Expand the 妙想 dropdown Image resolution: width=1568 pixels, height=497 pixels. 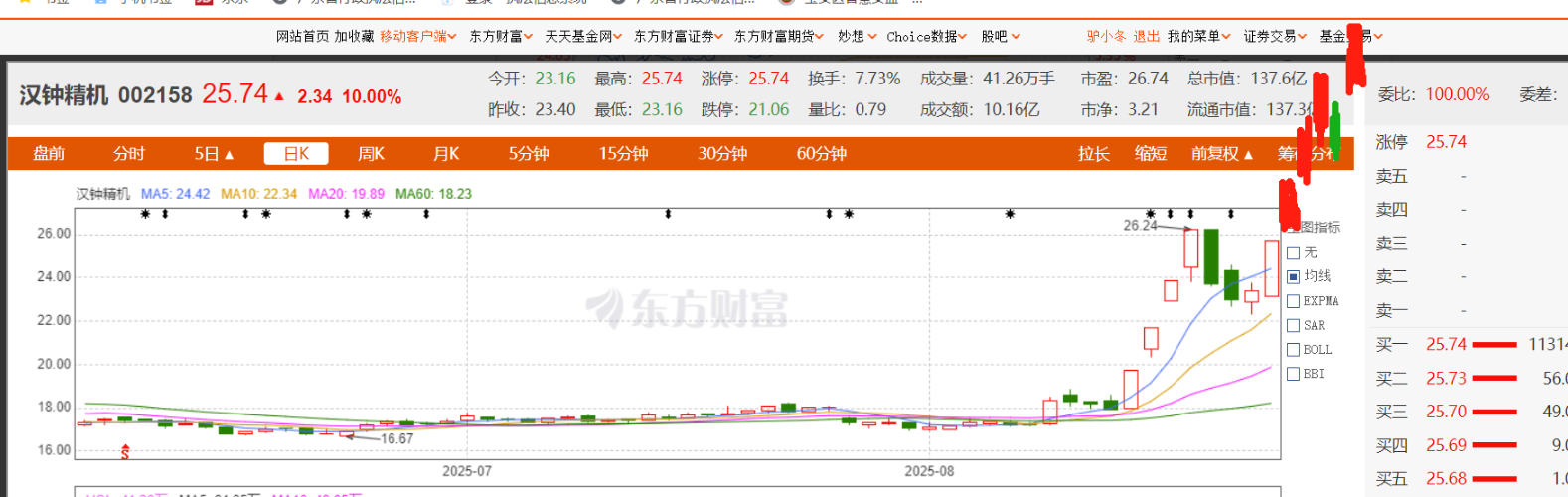(x=857, y=36)
